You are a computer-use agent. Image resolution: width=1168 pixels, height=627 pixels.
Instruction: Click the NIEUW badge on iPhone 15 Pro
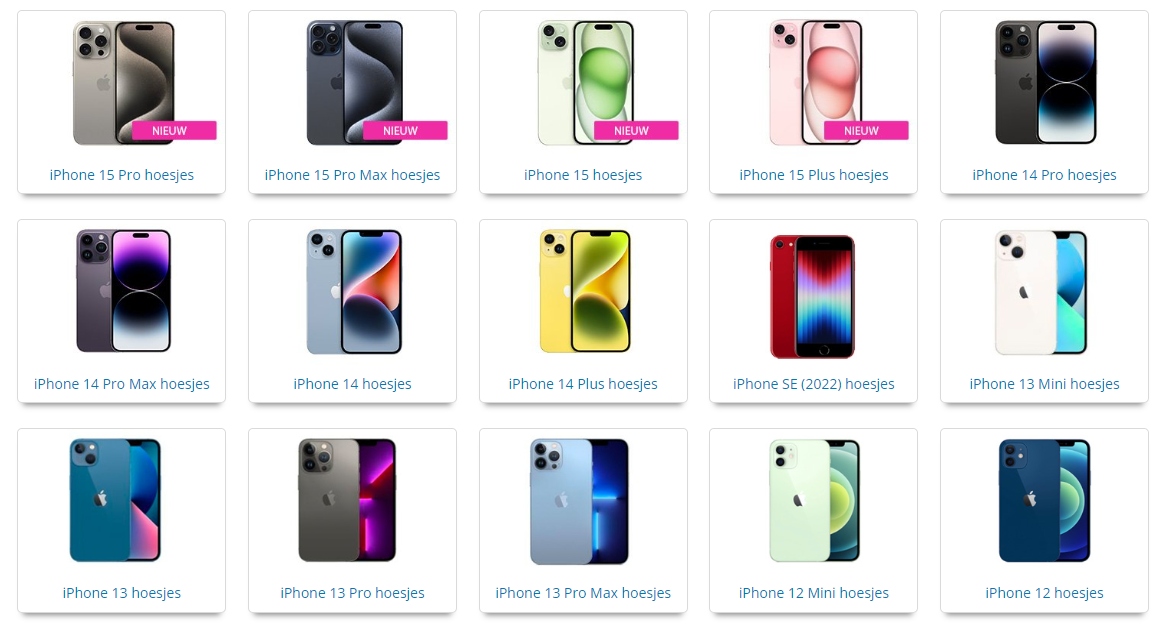click(x=174, y=130)
